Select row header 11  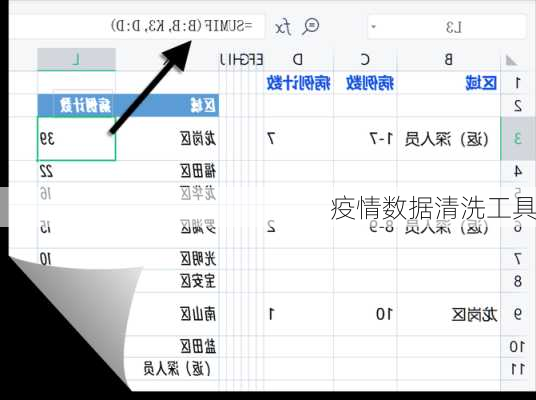point(518,369)
